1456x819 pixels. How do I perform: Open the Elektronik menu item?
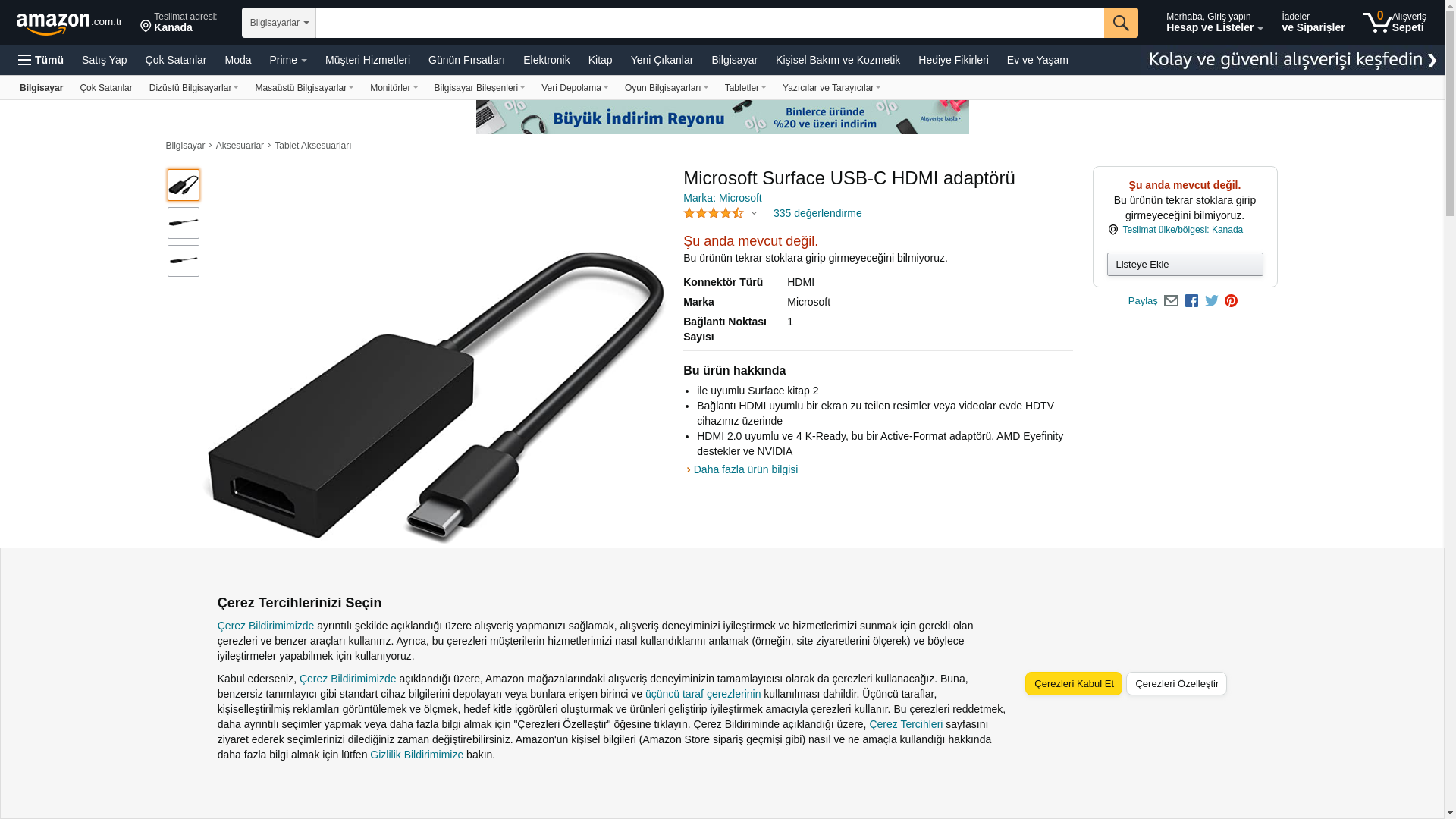coord(546,60)
